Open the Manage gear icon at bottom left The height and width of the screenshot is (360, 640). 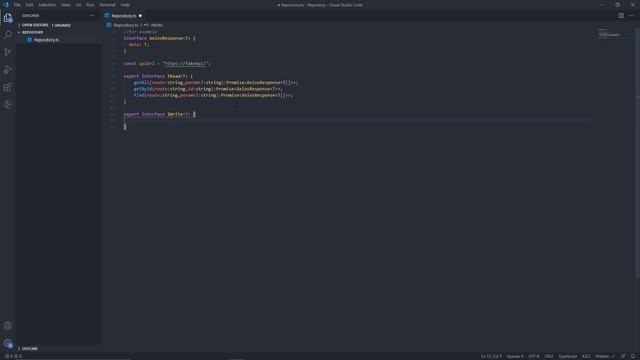tap(8, 343)
